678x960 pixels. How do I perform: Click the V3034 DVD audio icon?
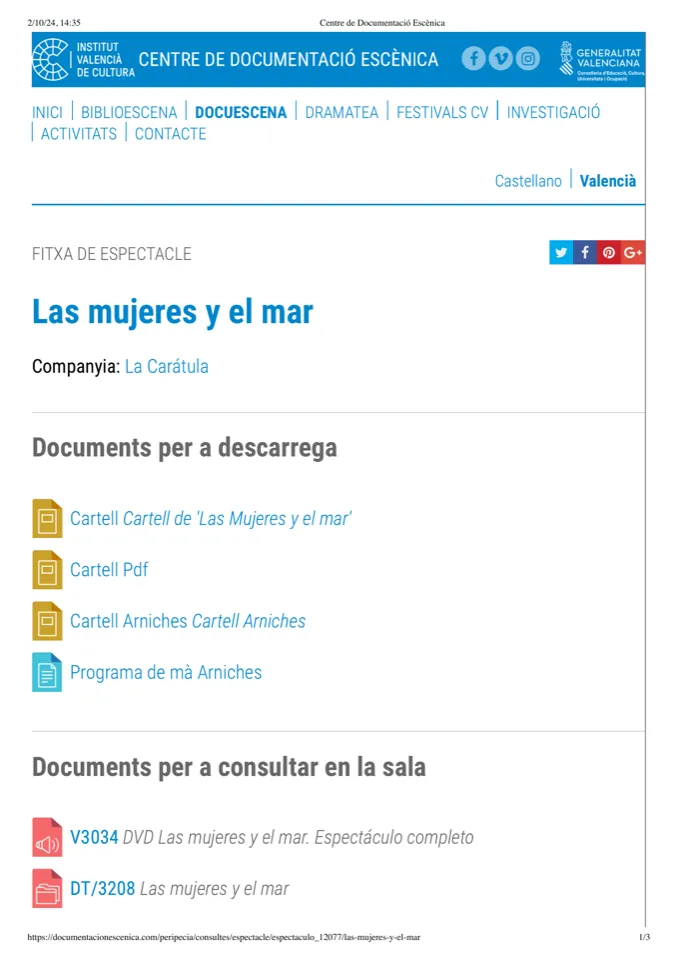tap(47, 838)
